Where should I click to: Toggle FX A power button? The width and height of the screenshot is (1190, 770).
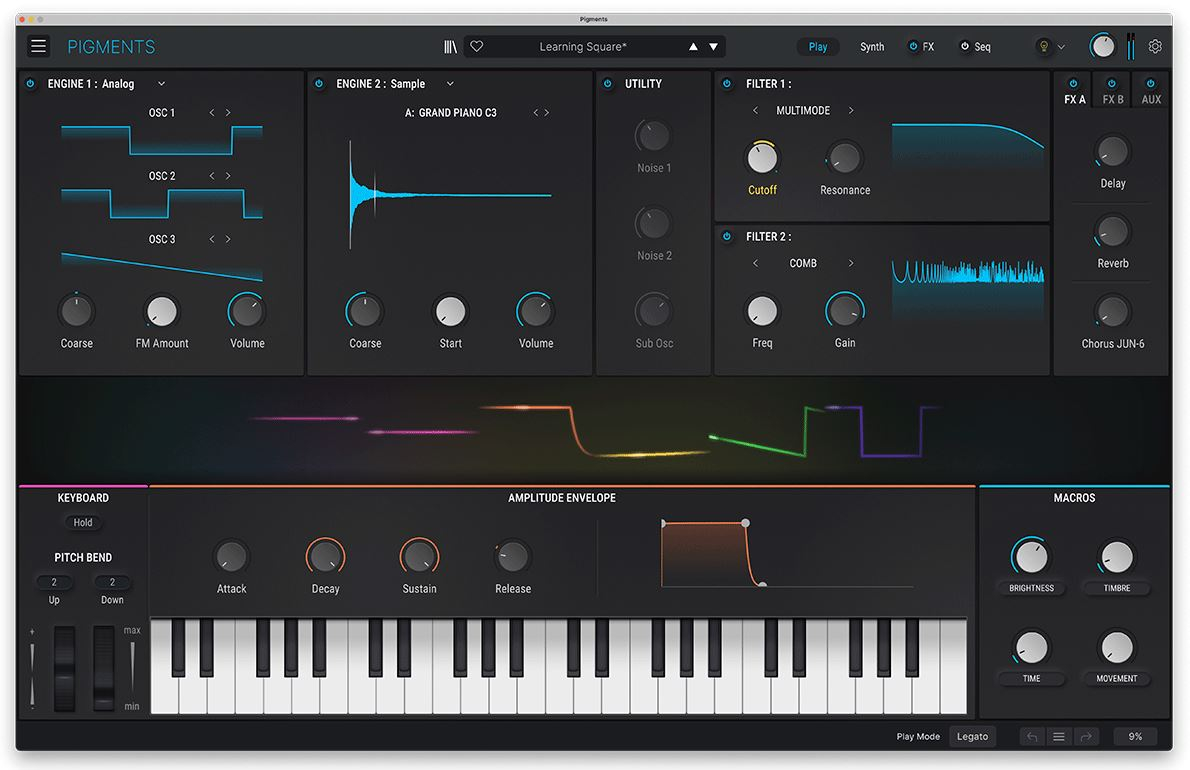pyautogui.click(x=1073, y=83)
